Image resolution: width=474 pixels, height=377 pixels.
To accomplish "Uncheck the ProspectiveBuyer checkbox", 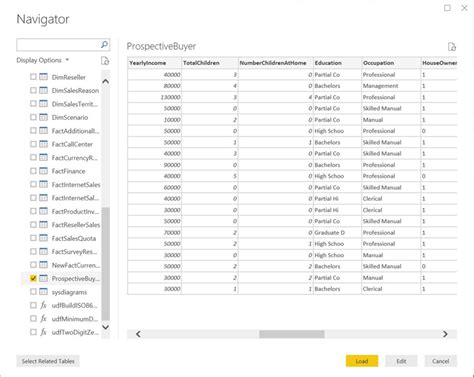I will (x=33, y=278).
